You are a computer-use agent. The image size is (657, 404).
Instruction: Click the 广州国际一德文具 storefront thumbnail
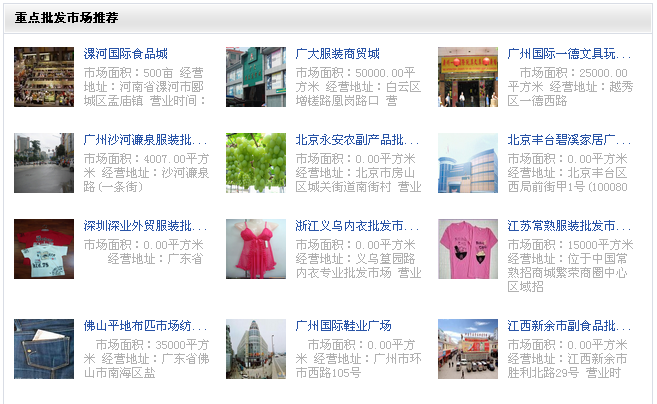[x=468, y=77]
